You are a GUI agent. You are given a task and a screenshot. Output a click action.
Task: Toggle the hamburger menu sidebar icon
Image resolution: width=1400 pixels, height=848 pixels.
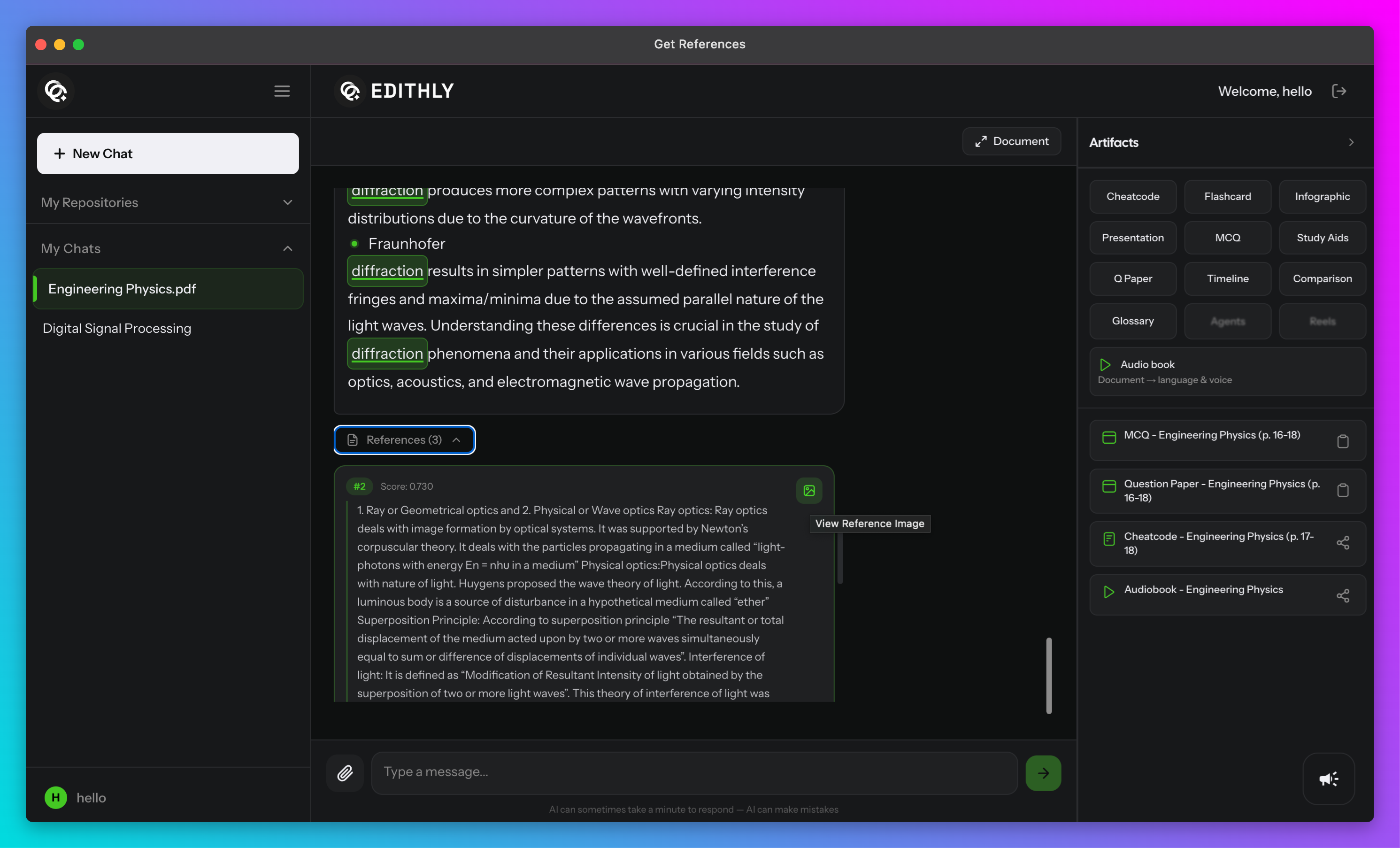point(282,91)
